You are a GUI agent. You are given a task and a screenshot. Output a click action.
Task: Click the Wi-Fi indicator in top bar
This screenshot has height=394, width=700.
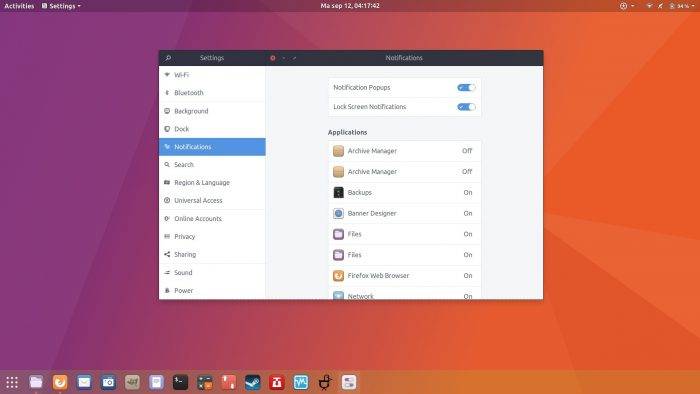(649, 6)
